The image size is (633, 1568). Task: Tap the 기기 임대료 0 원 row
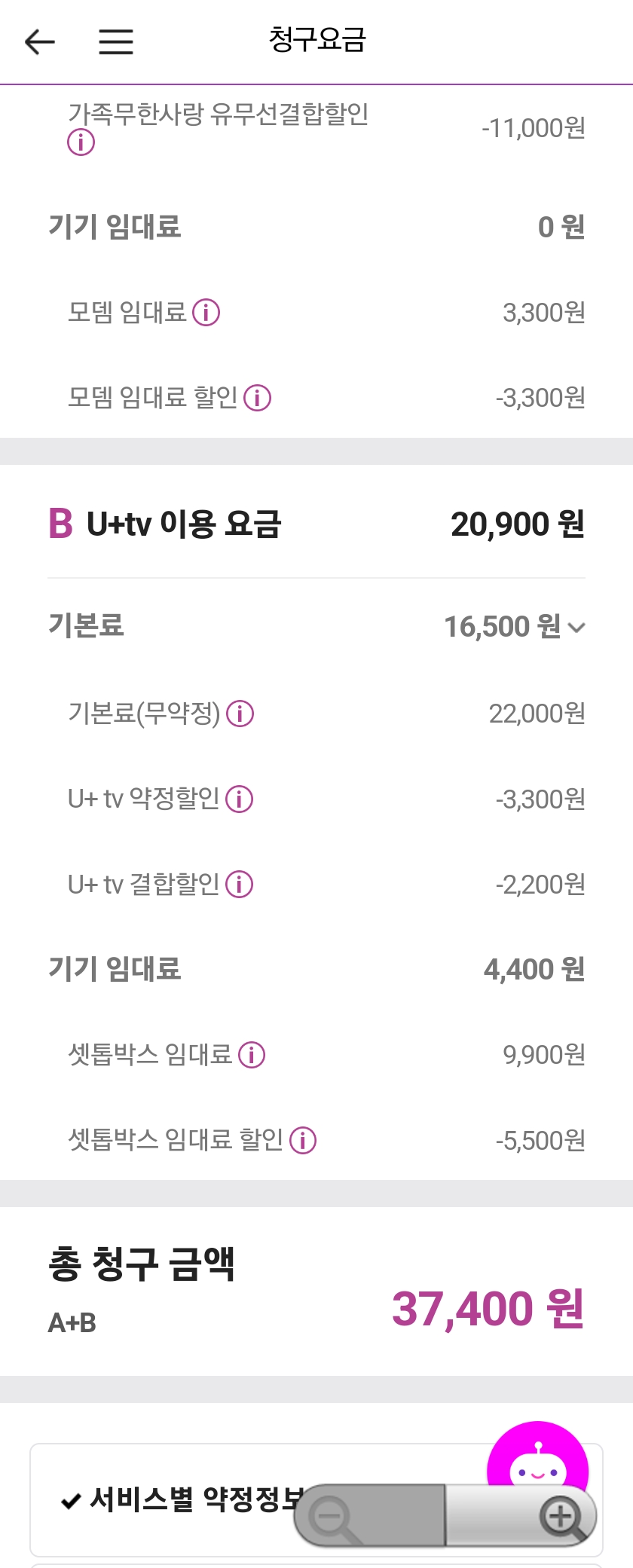[316, 227]
